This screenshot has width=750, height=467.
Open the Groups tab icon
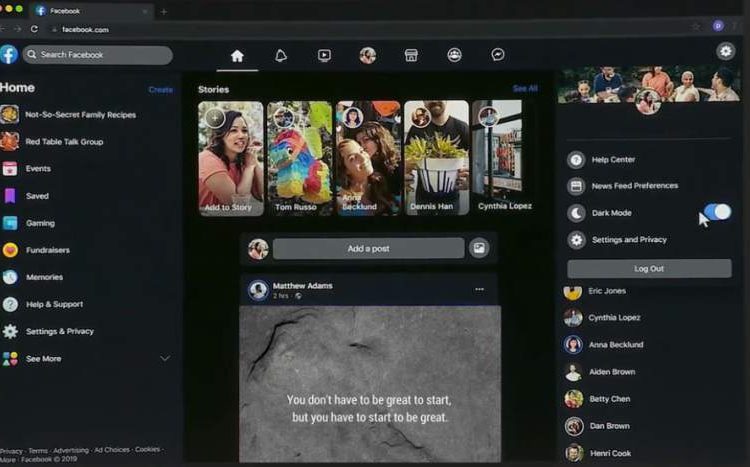click(x=454, y=55)
